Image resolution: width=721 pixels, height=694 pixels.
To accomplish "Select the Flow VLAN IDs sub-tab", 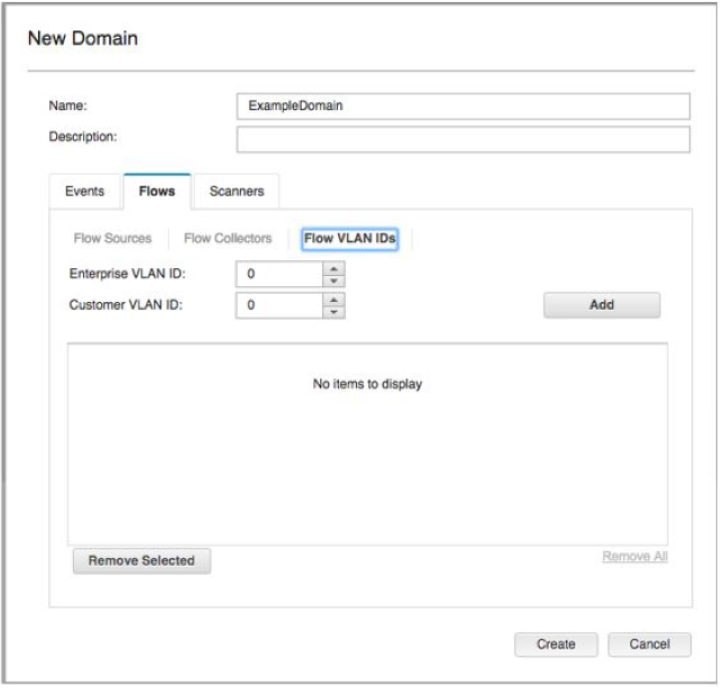I will [x=349, y=239].
